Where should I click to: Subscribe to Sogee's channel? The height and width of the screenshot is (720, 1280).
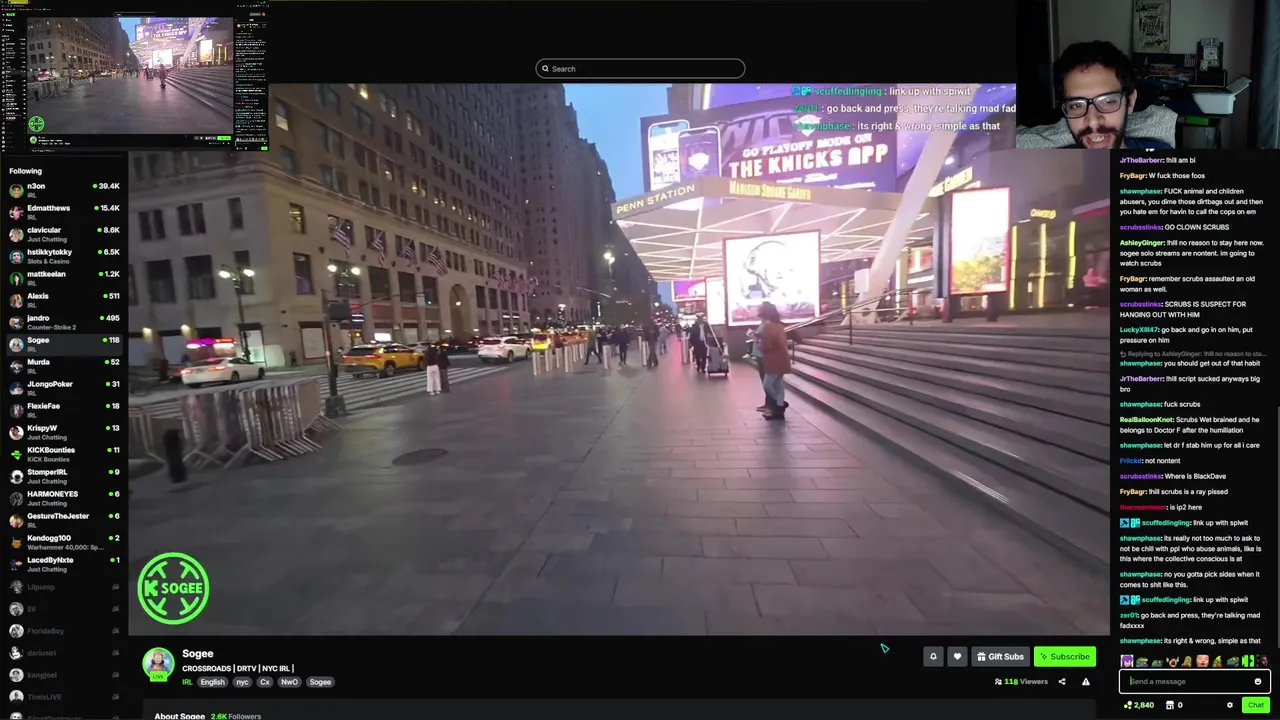(1064, 657)
